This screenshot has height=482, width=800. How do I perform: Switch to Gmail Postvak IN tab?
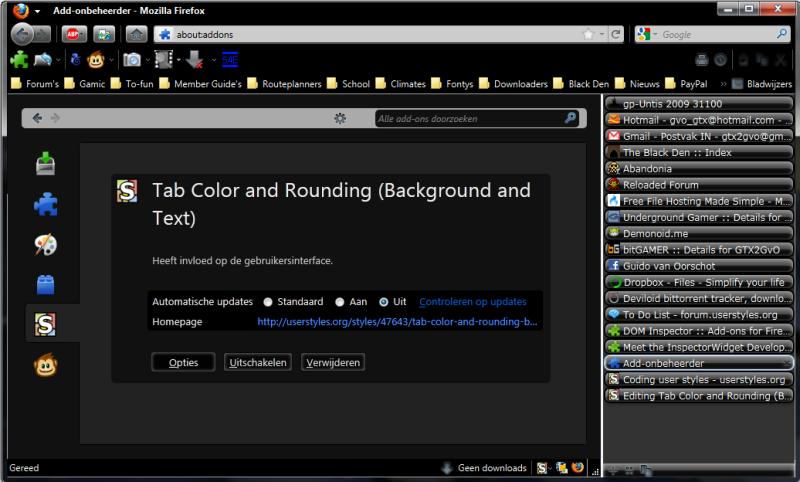tap(699, 136)
